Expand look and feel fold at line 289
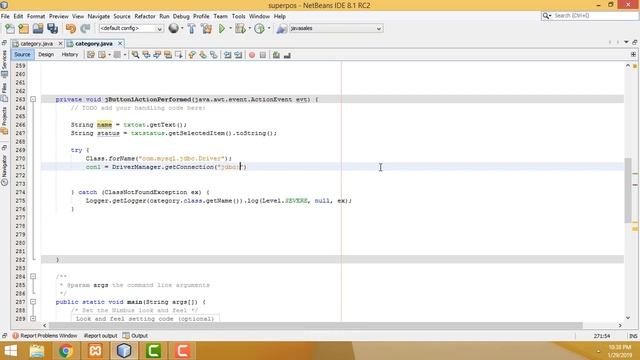The width and height of the screenshot is (640, 360). pyautogui.click(x=33, y=318)
